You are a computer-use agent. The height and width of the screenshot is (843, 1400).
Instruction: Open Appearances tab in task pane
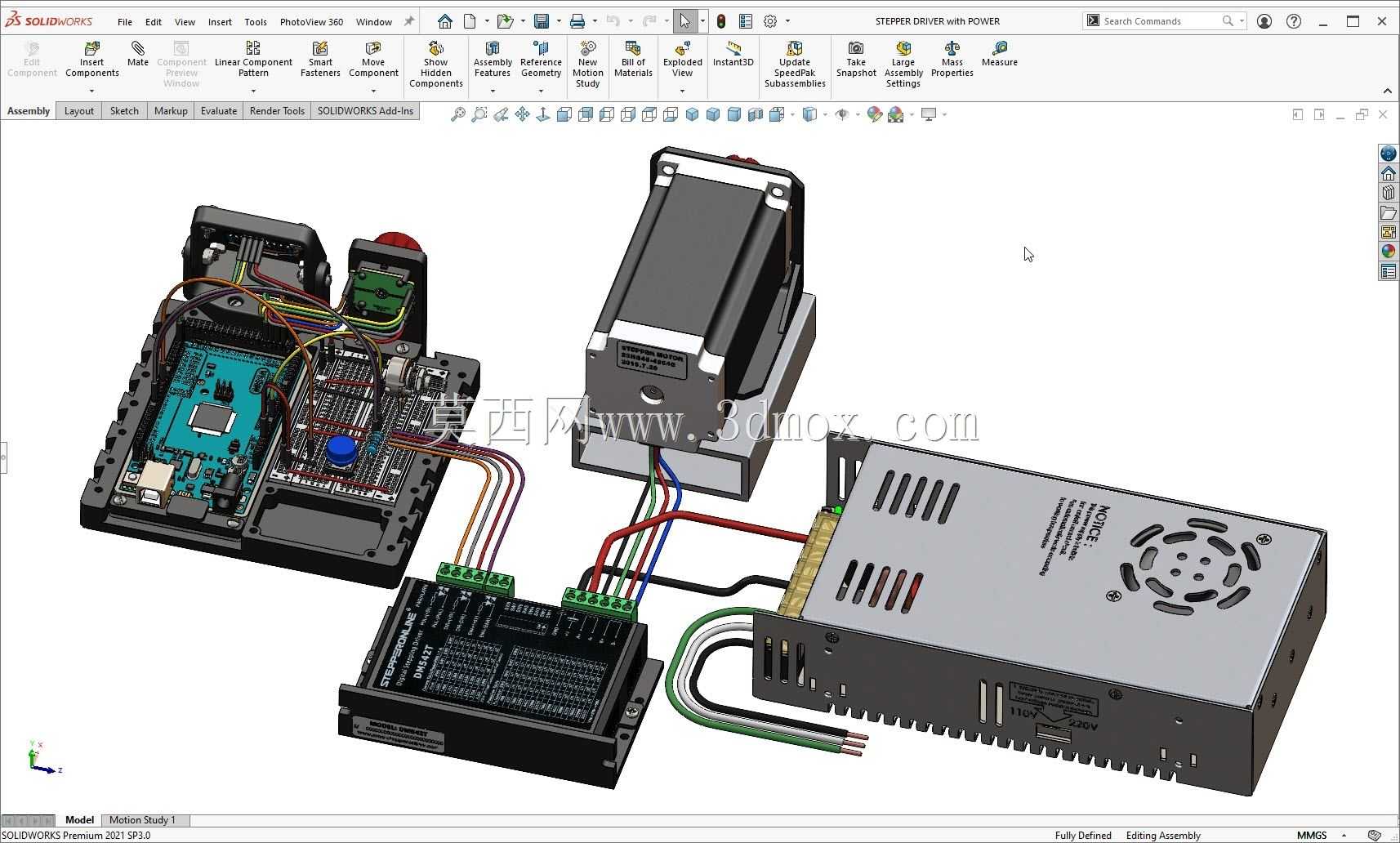point(1389,252)
